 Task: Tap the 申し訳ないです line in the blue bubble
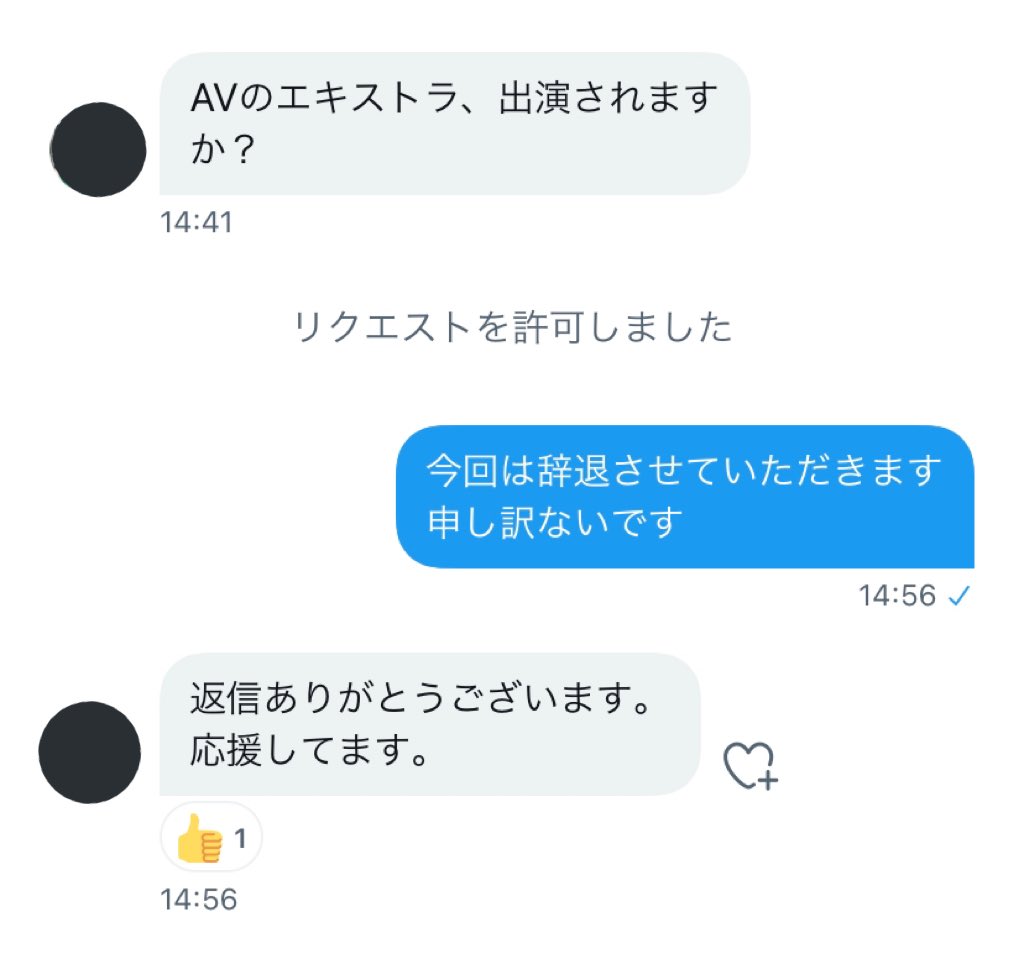[x=554, y=523]
